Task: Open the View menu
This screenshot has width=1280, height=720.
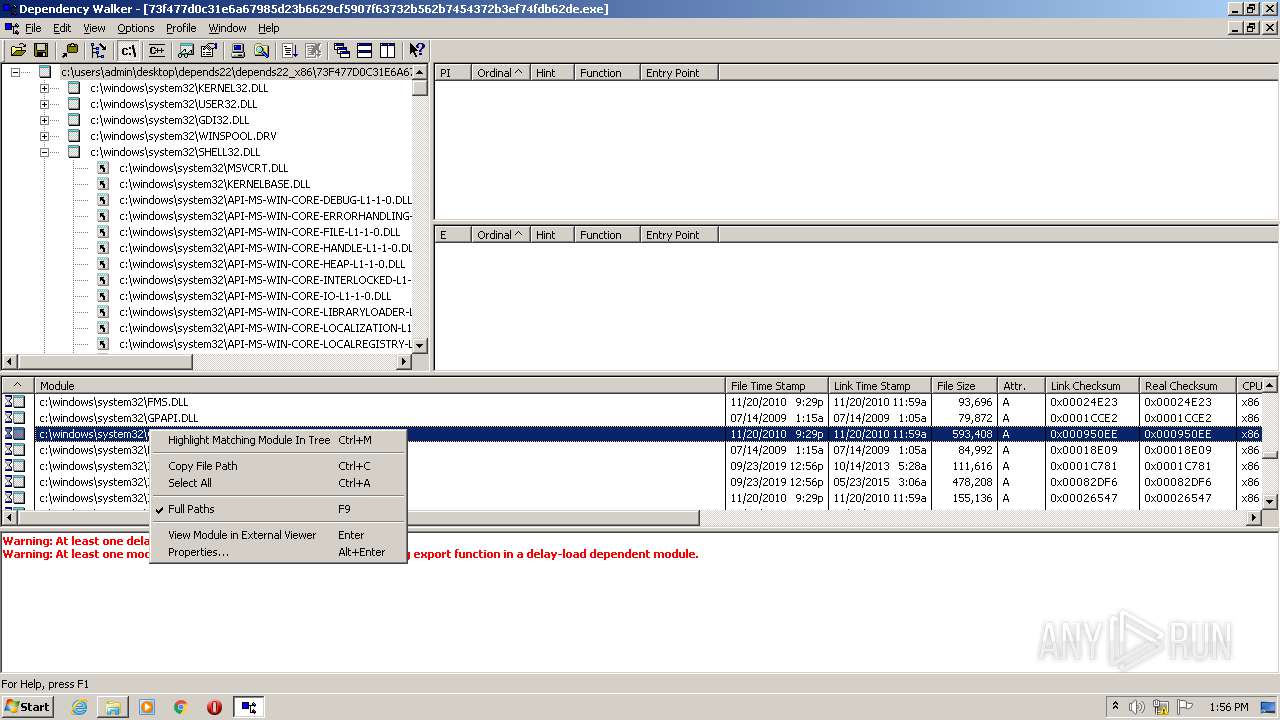Action: [x=94, y=28]
